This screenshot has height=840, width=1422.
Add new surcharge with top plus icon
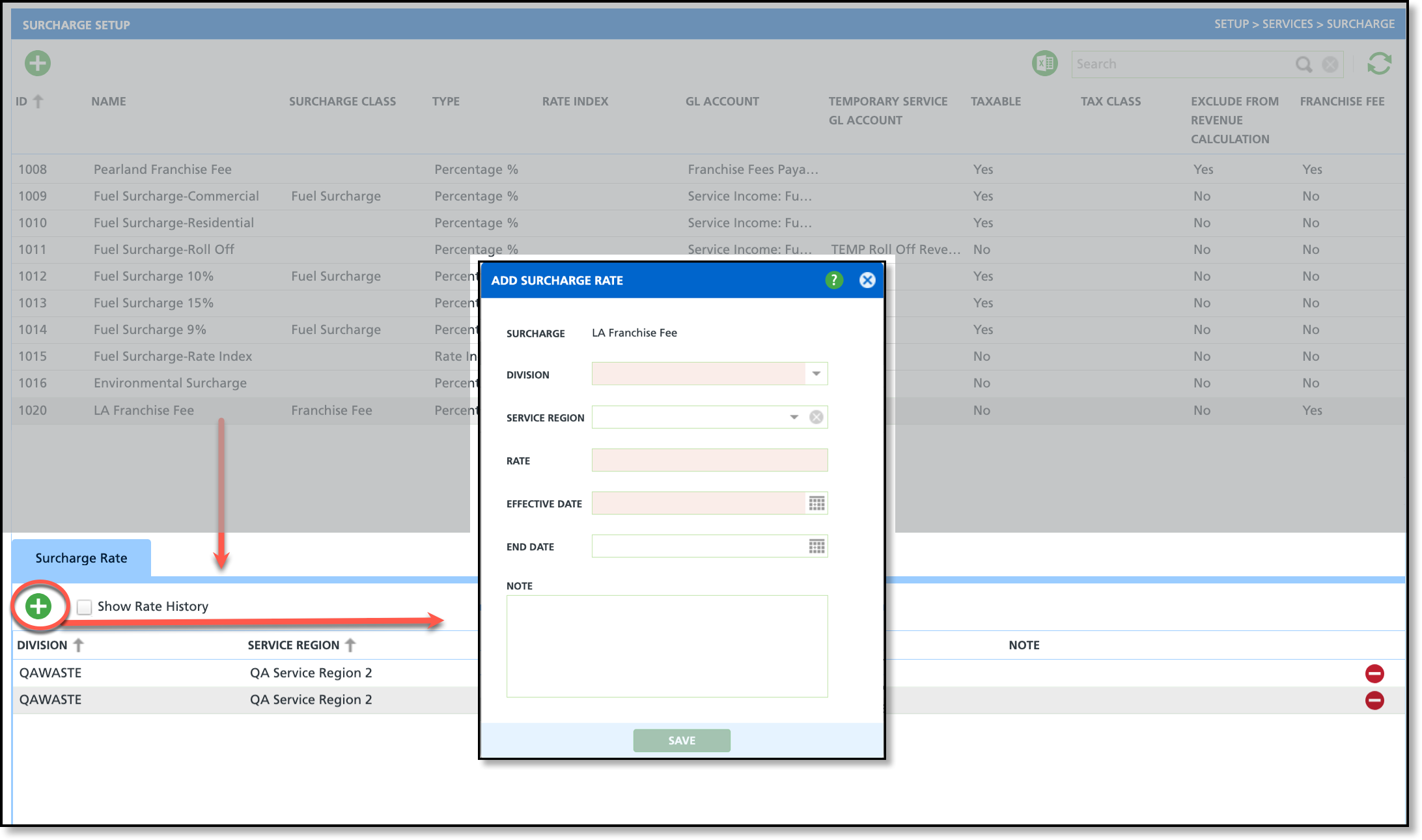click(x=38, y=63)
